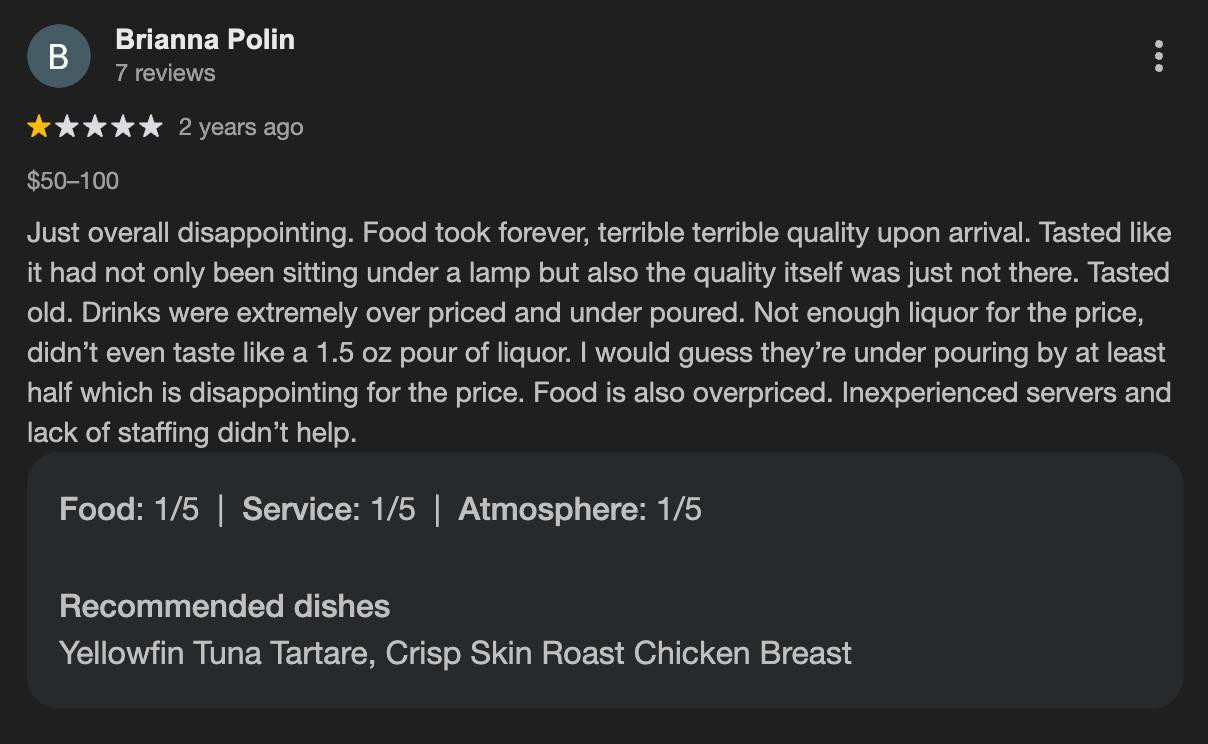The width and height of the screenshot is (1208, 744).
Task: Click the "$50–100" price range label
Action: pyautogui.click(x=73, y=181)
